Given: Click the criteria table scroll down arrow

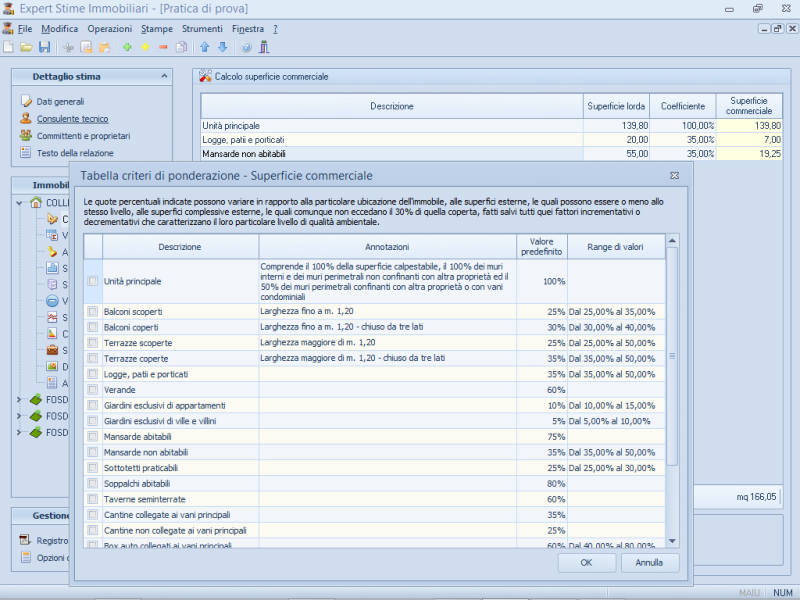Looking at the screenshot, I should tap(672, 541).
